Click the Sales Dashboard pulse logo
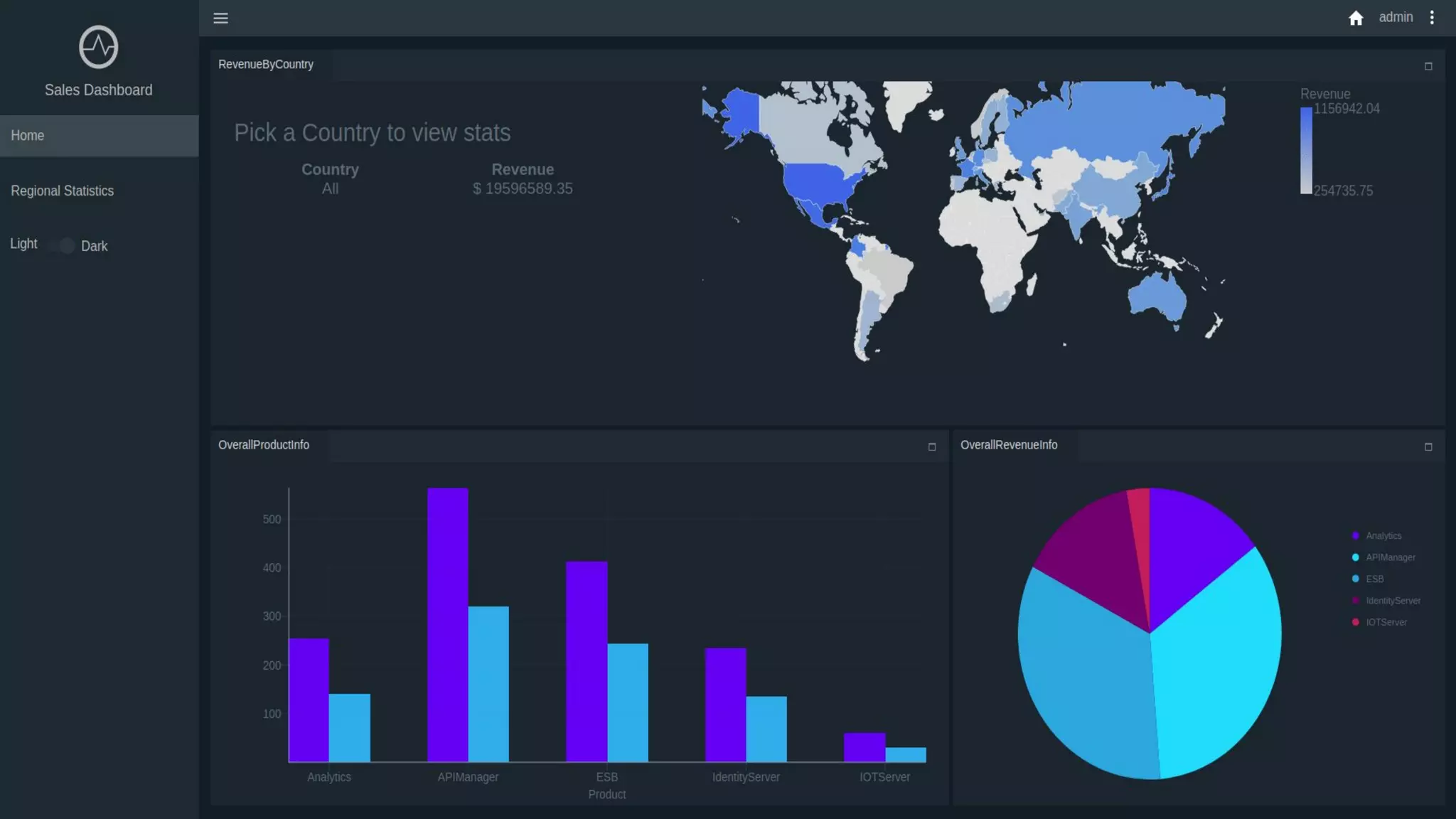The width and height of the screenshot is (1456, 819). (98, 47)
